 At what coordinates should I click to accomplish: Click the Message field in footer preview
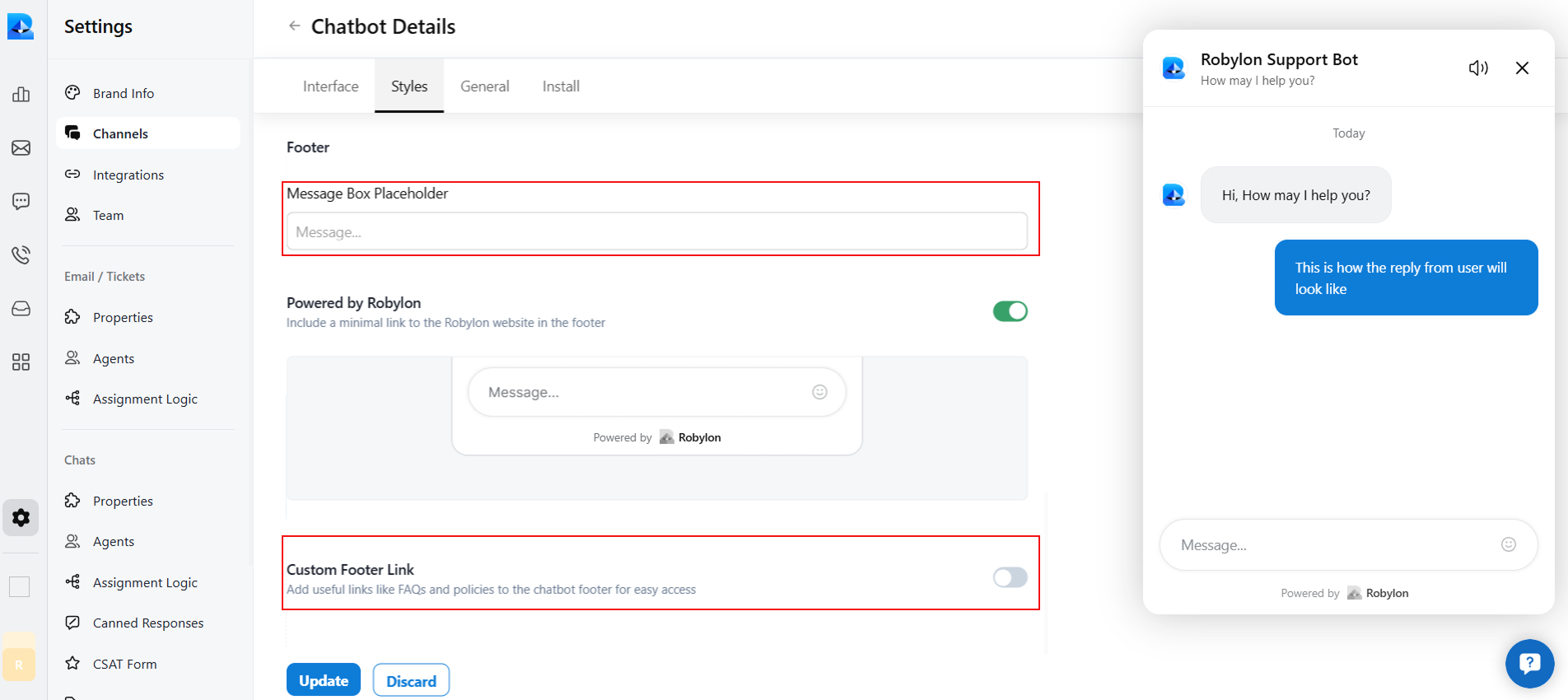click(x=657, y=392)
